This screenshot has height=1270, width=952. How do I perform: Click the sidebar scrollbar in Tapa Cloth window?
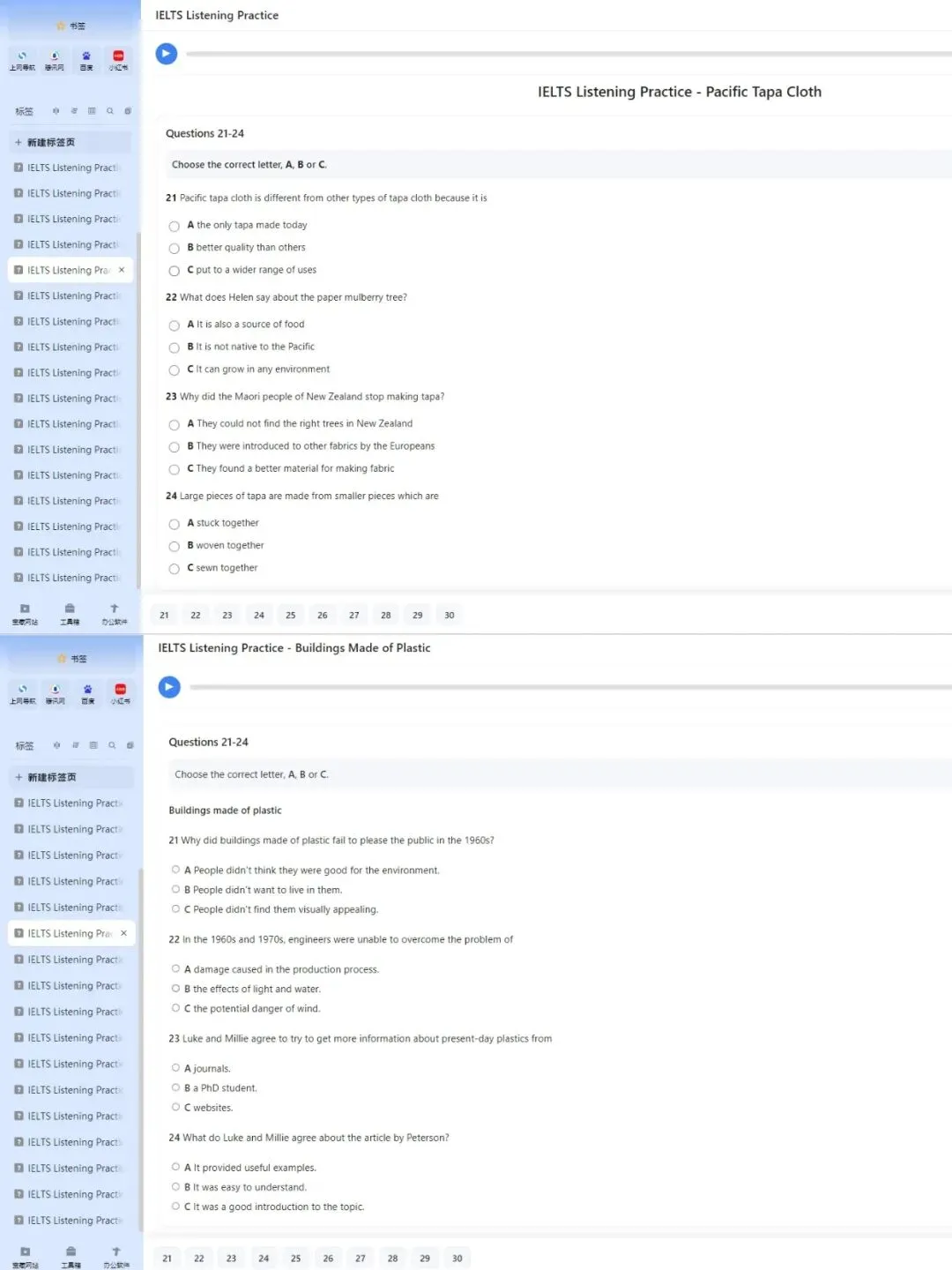coord(138,410)
